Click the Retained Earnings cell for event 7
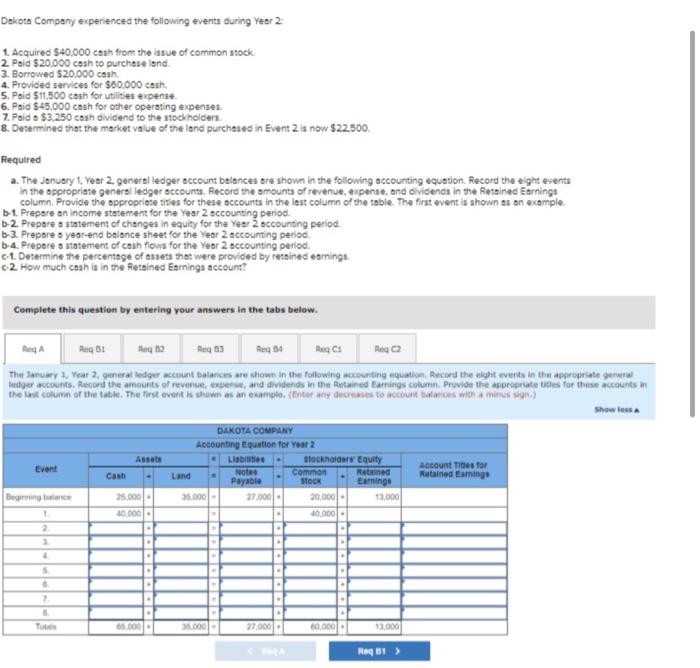700x668 pixels. pos(374,599)
